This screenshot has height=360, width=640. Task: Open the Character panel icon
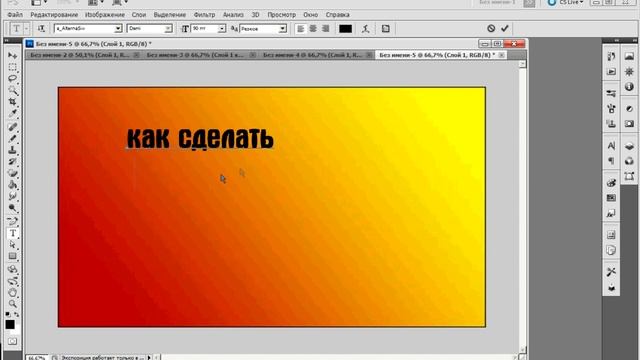pyautogui.click(x=611, y=146)
